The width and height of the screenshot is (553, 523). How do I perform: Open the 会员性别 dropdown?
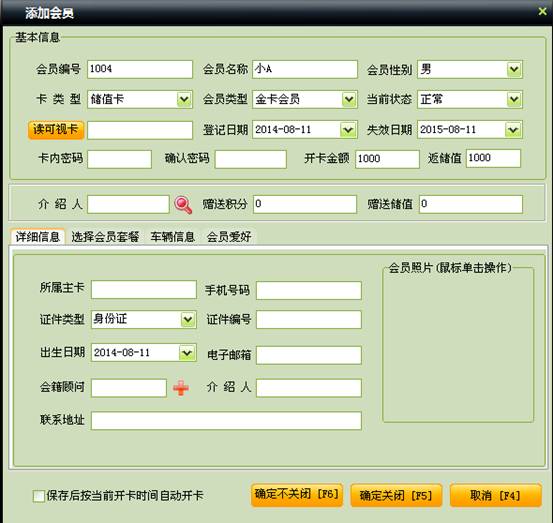pos(514,69)
